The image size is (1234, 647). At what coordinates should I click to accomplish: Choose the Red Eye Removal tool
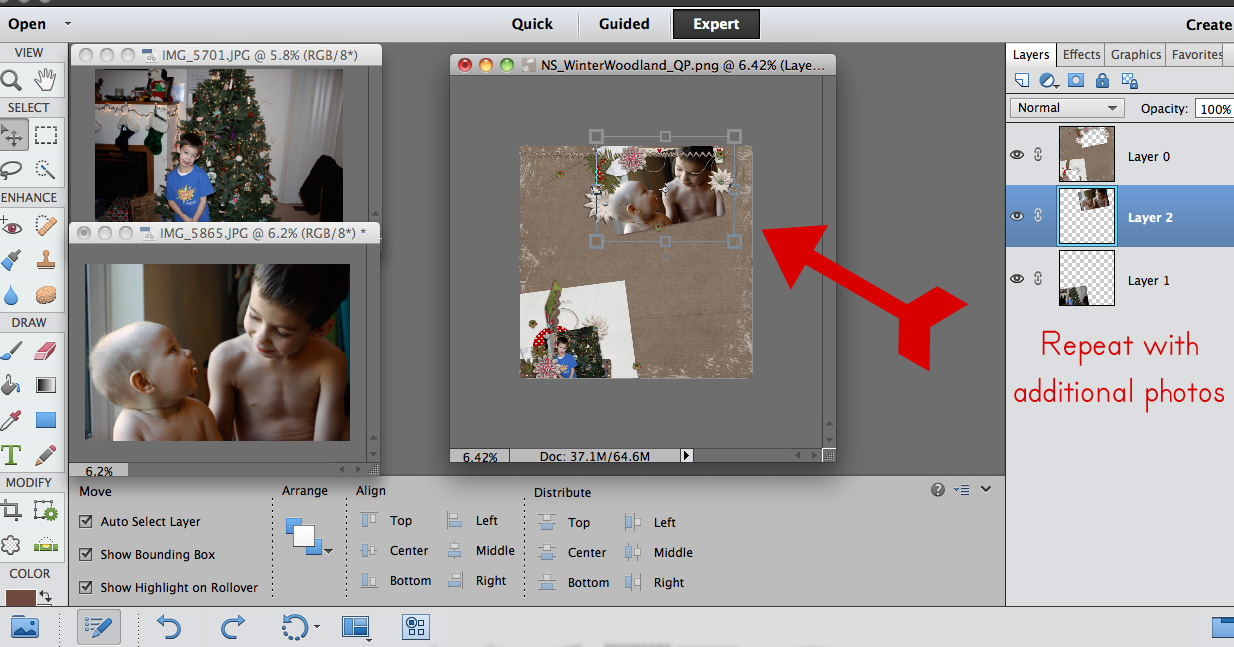(12, 227)
